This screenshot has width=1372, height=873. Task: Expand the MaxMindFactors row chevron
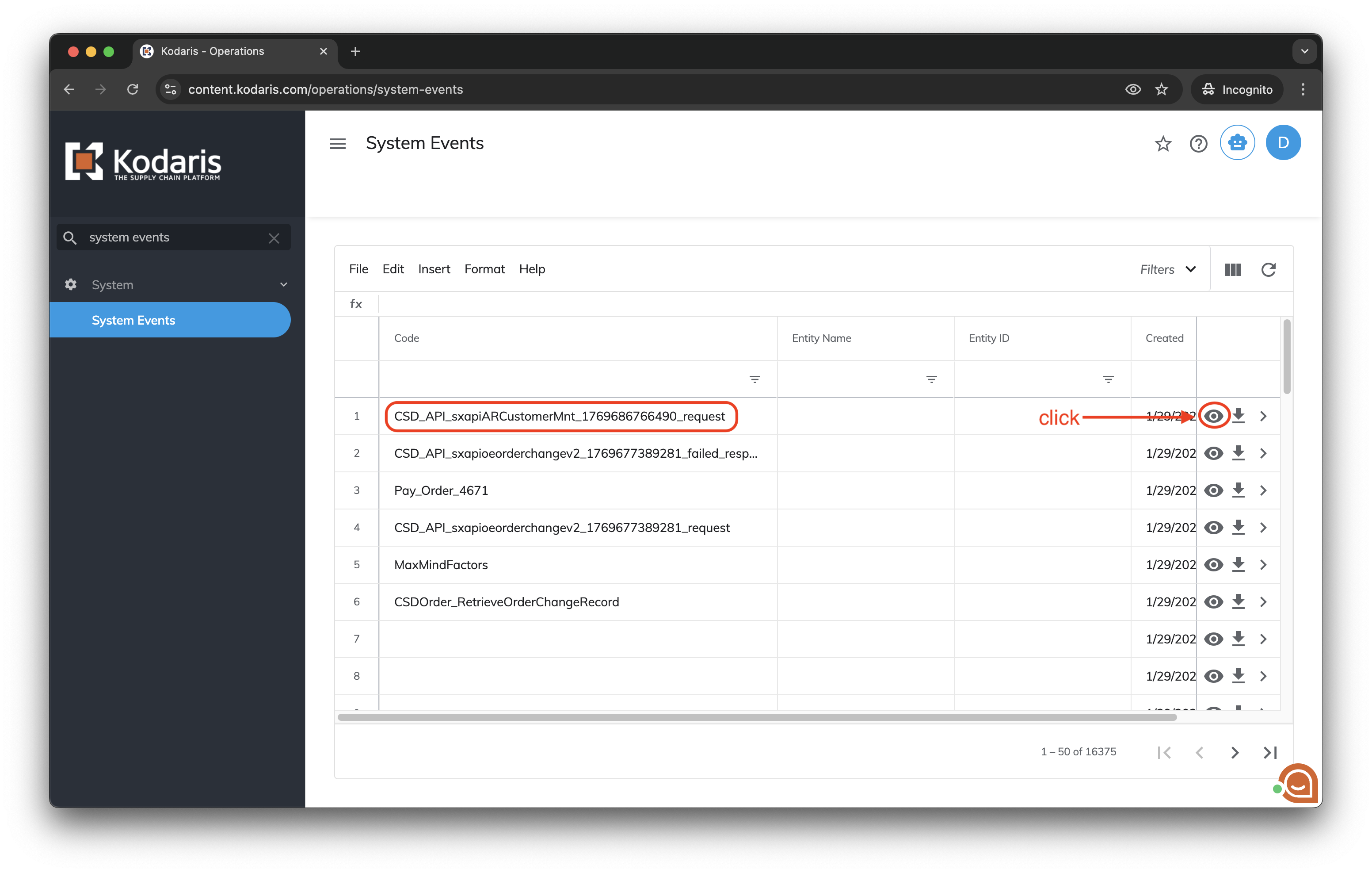pyautogui.click(x=1263, y=564)
